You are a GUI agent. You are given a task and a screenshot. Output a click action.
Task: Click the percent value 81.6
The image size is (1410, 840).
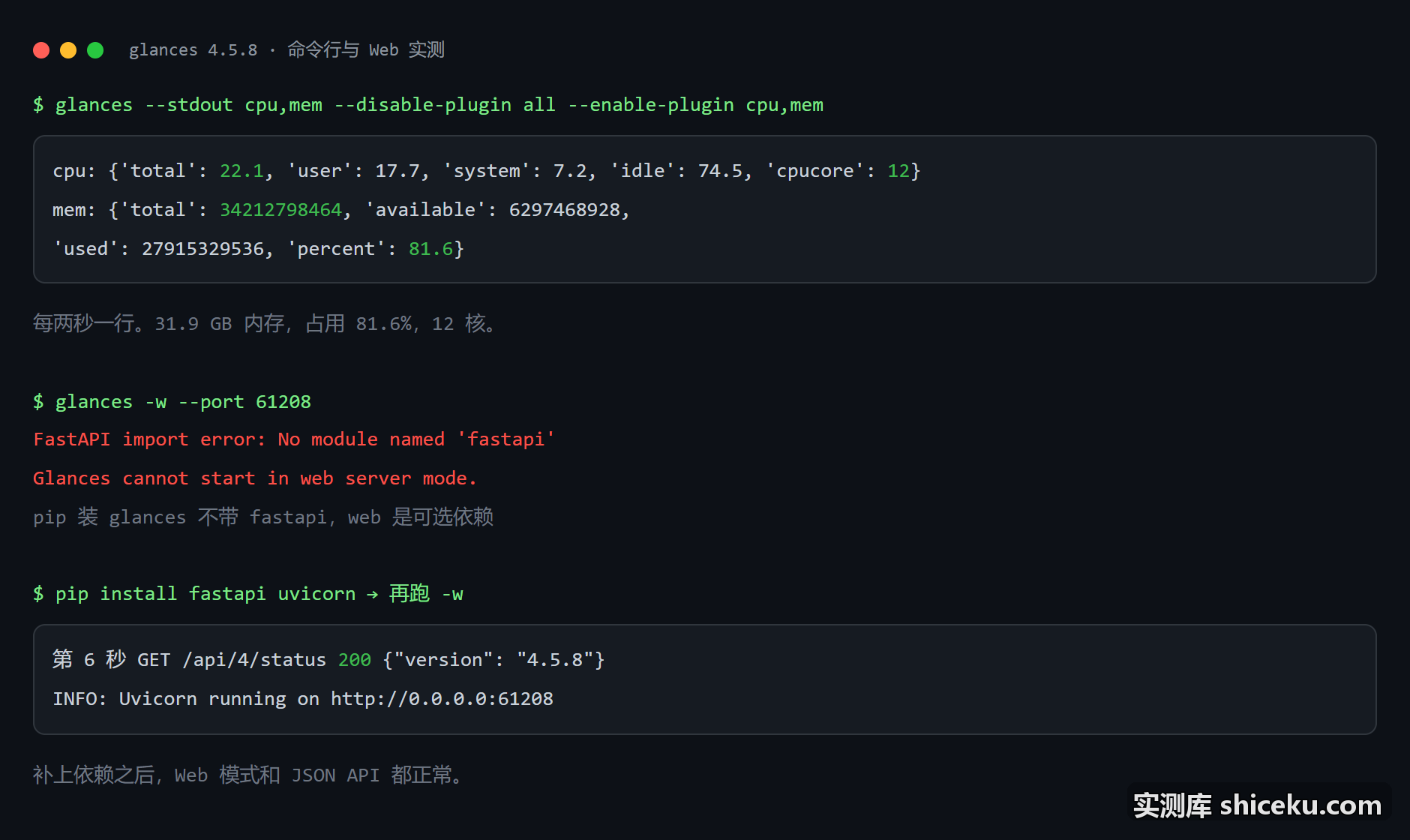pos(430,249)
